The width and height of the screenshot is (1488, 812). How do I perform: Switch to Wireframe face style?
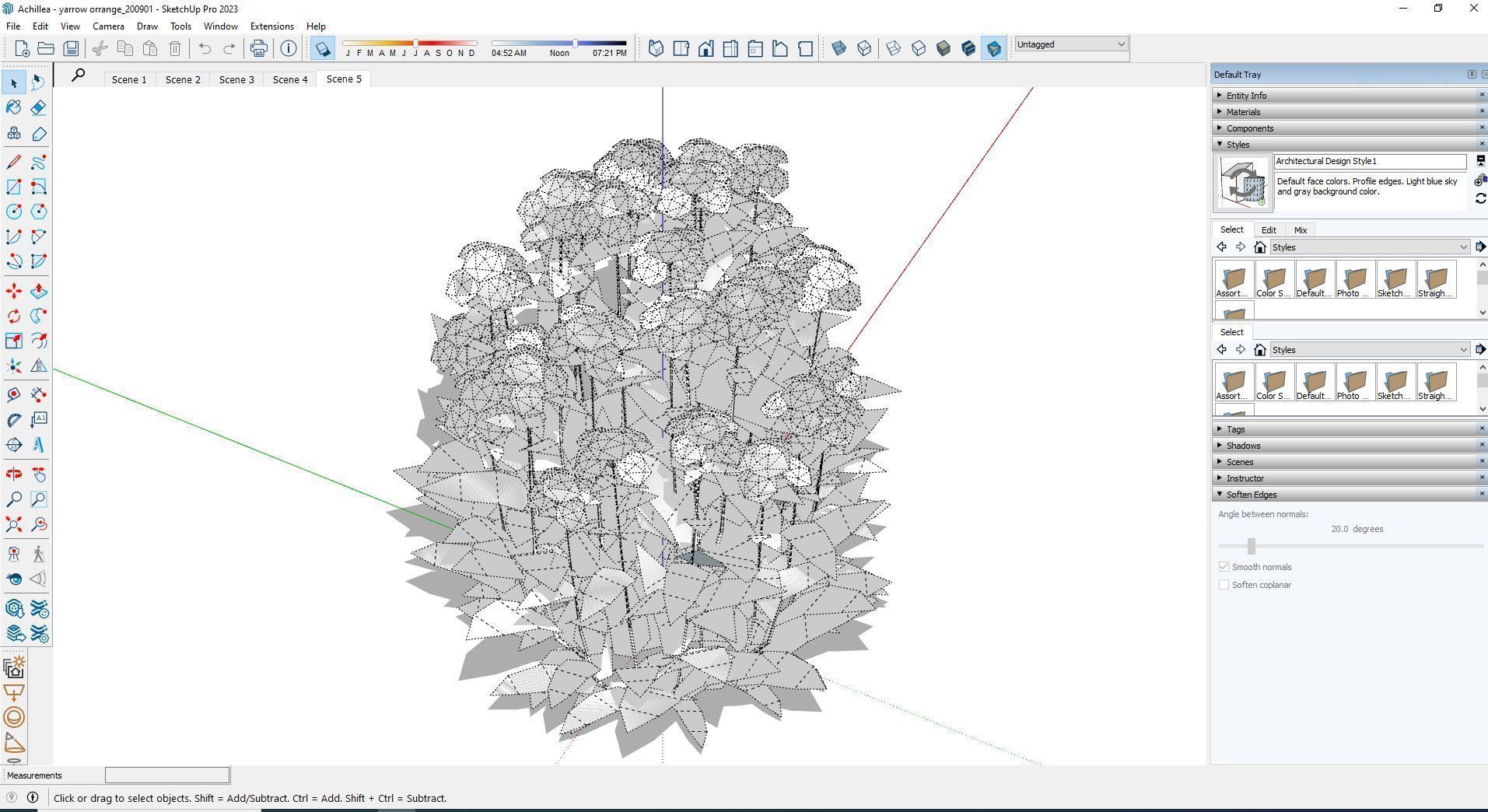click(893, 48)
